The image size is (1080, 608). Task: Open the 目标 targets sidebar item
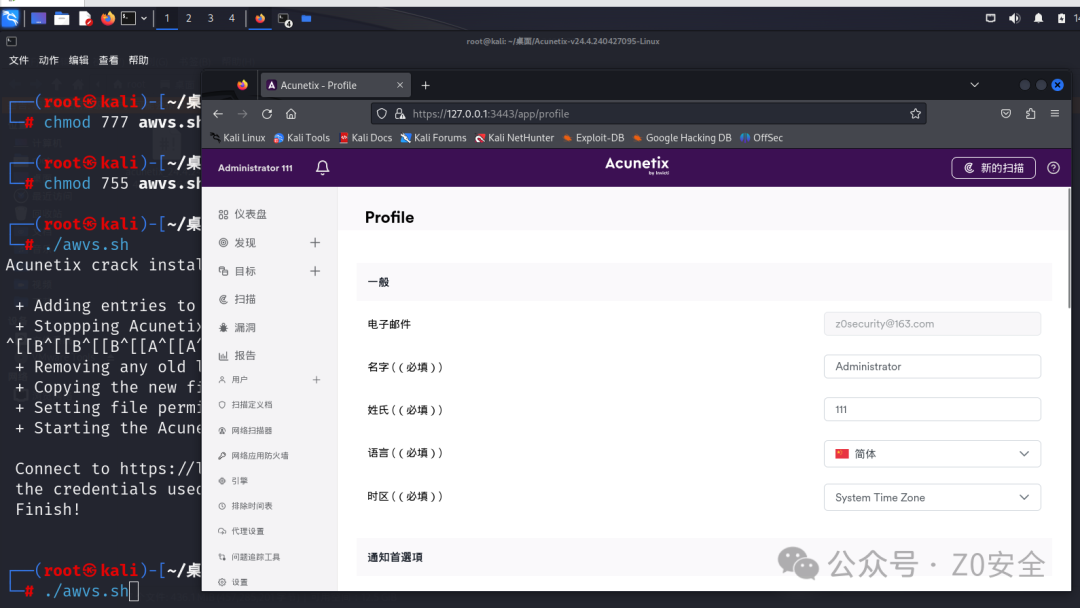tap(237, 271)
